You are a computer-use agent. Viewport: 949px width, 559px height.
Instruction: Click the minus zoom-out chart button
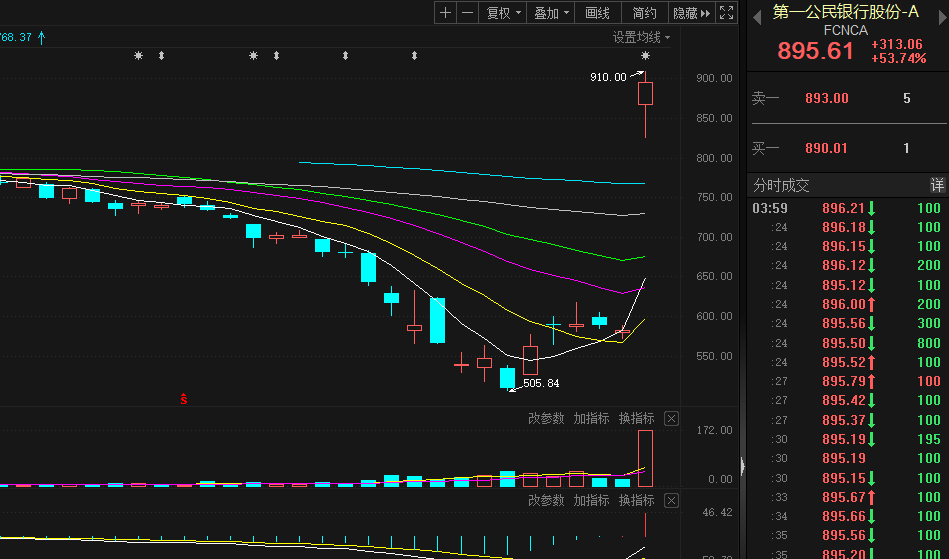[x=467, y=13]
